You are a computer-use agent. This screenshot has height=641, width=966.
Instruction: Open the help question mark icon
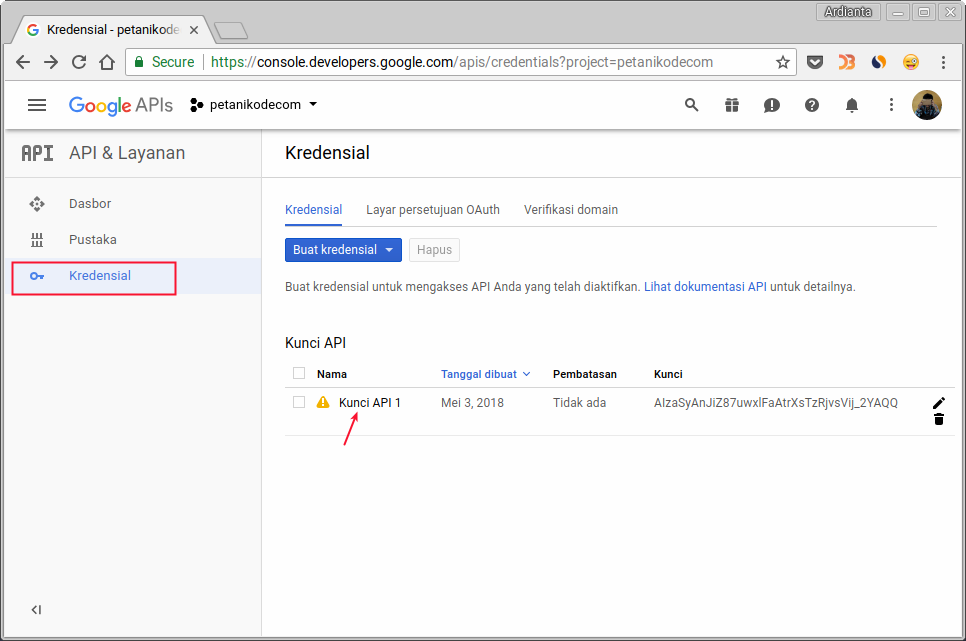[x=812, y=105]
